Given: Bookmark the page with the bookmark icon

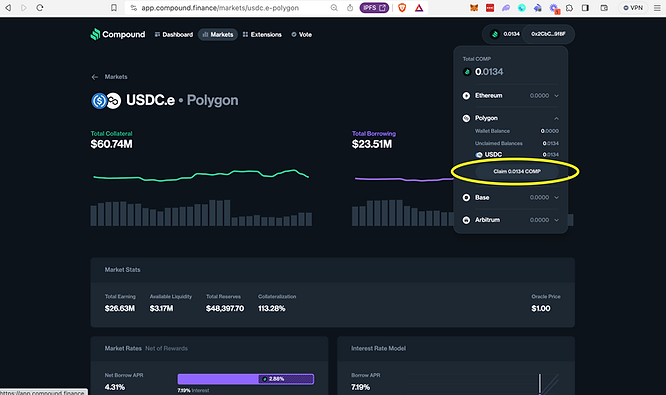Looking at the screenshot, I should (114, 8).
